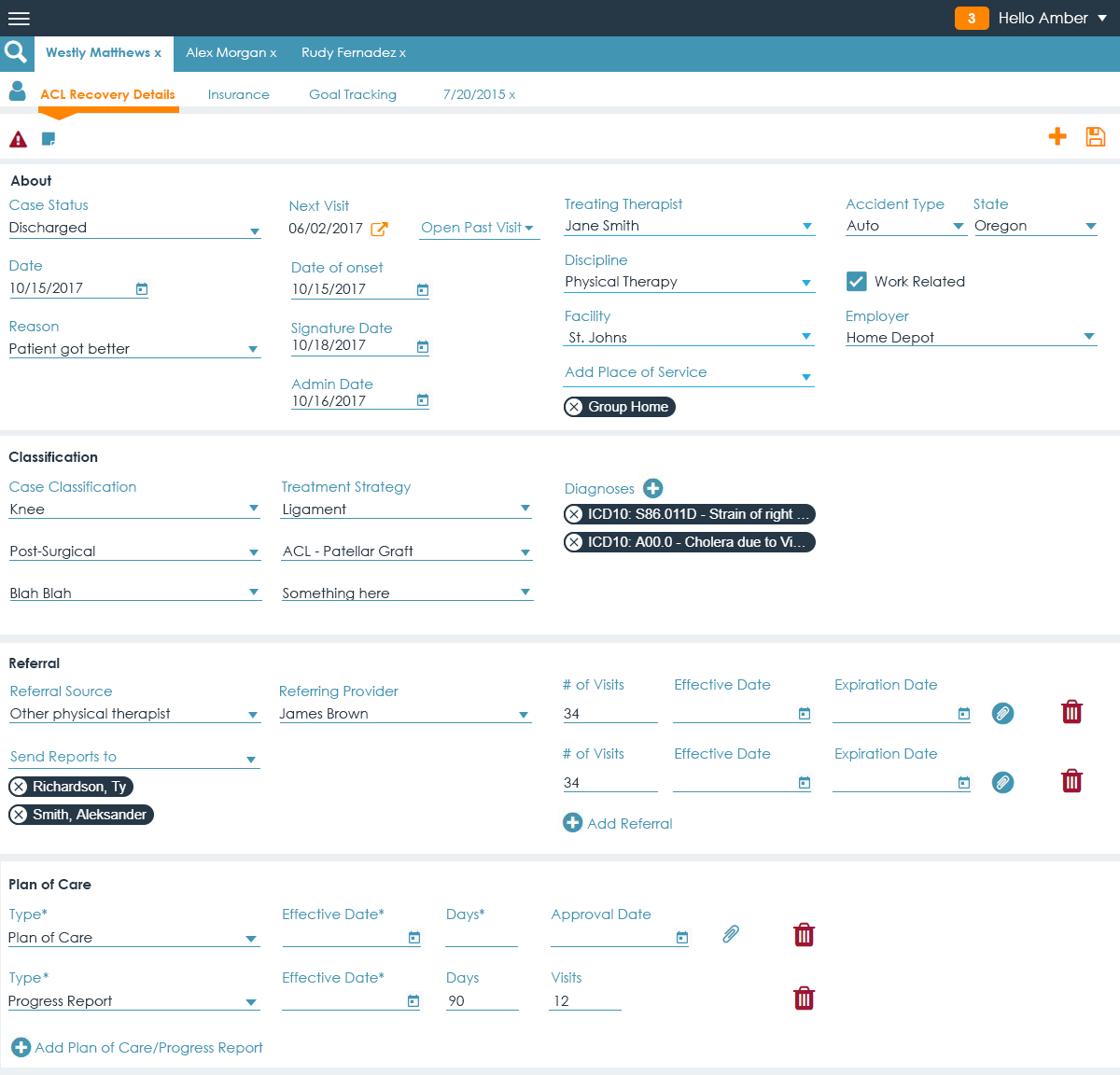
Task: Open the Treating Therapist dropdown
Action: click(807, 227)
